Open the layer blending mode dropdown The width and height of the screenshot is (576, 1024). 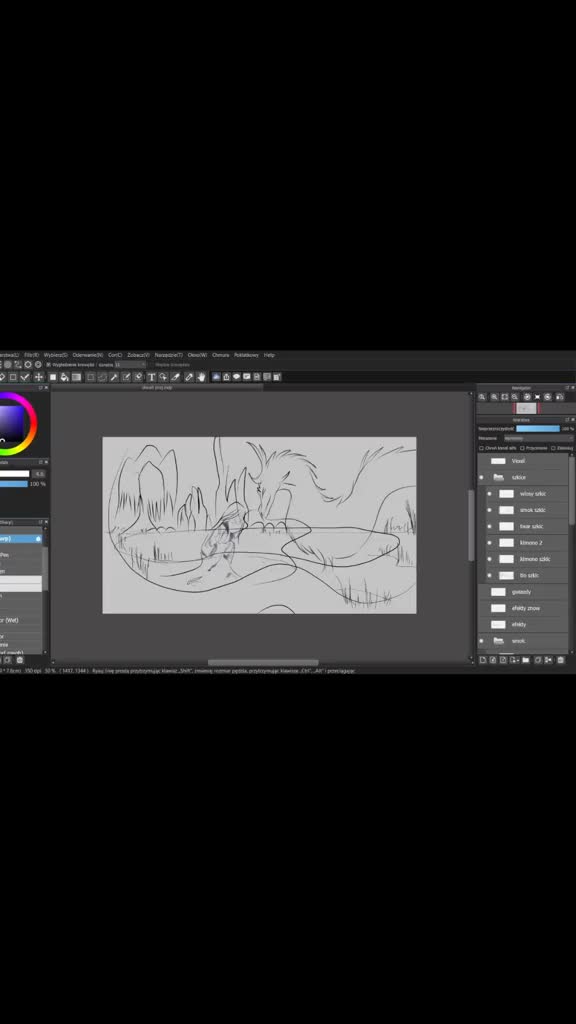538,438
